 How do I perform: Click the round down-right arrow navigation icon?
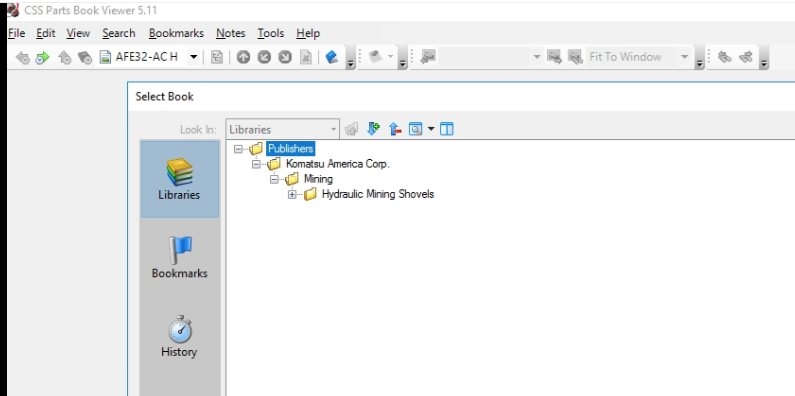tap(285, 57)
